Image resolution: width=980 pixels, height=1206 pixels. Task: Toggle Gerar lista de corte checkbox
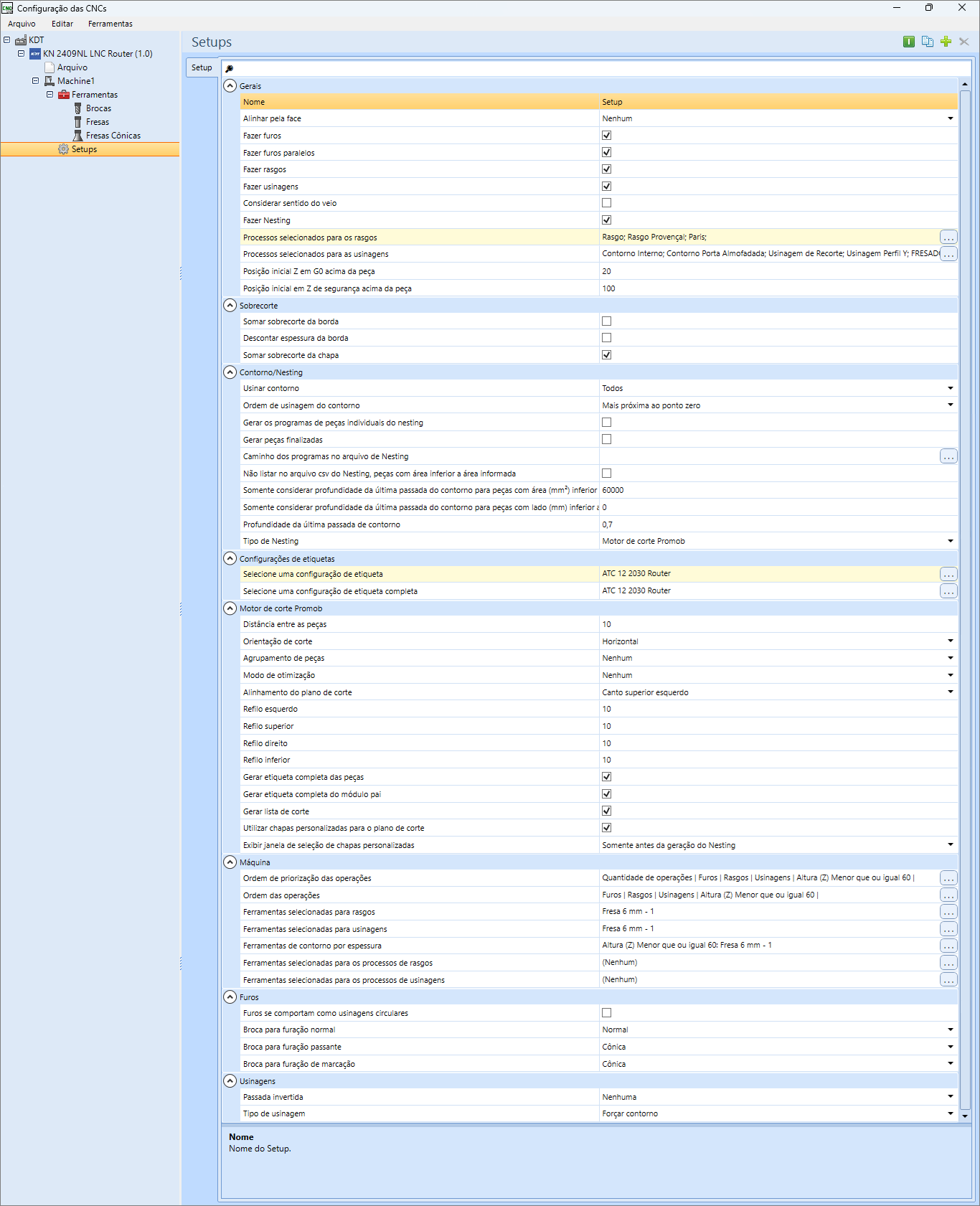[x=606, y=811]
